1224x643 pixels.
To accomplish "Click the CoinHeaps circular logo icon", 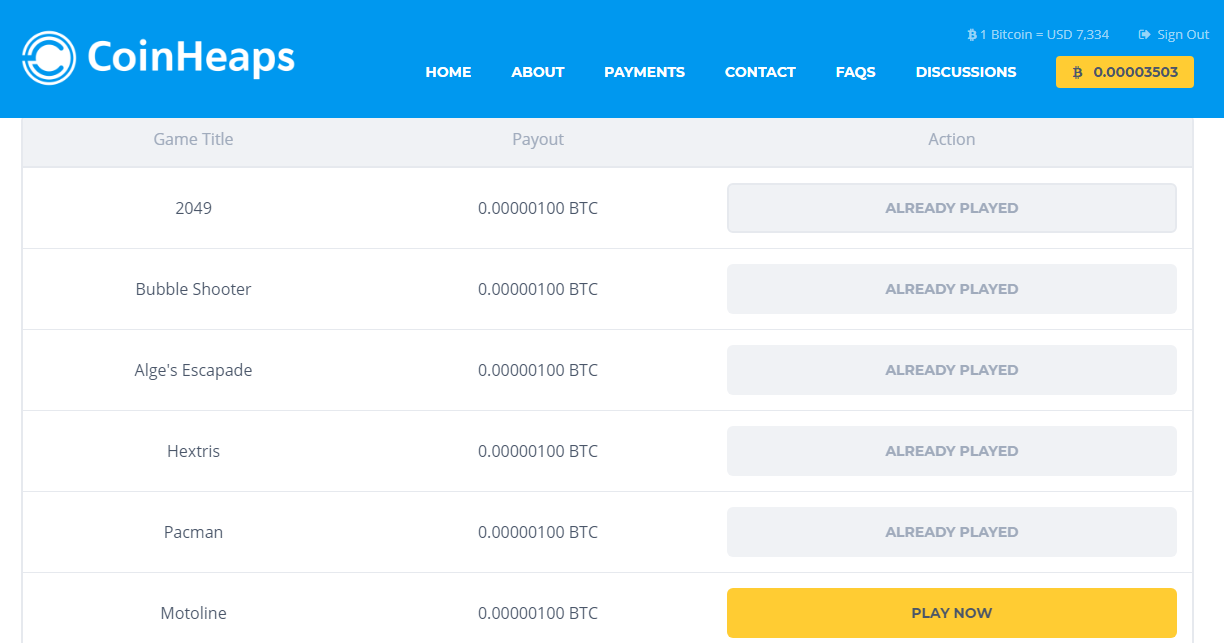I will tap(49, 58).
